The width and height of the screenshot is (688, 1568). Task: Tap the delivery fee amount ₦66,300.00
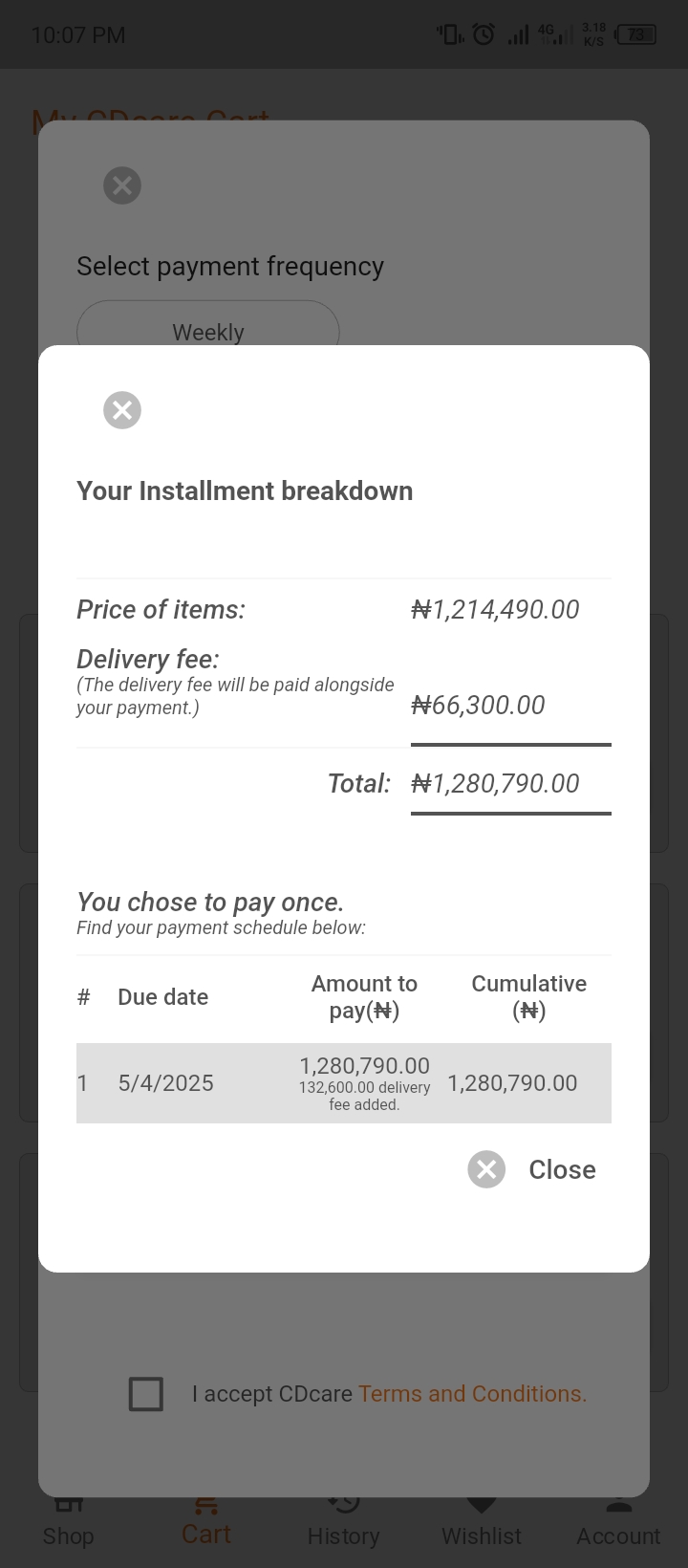478,706
